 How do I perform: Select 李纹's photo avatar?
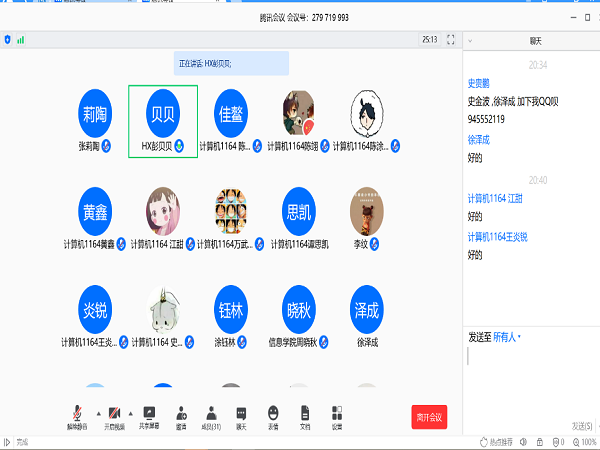click(367, 211)
